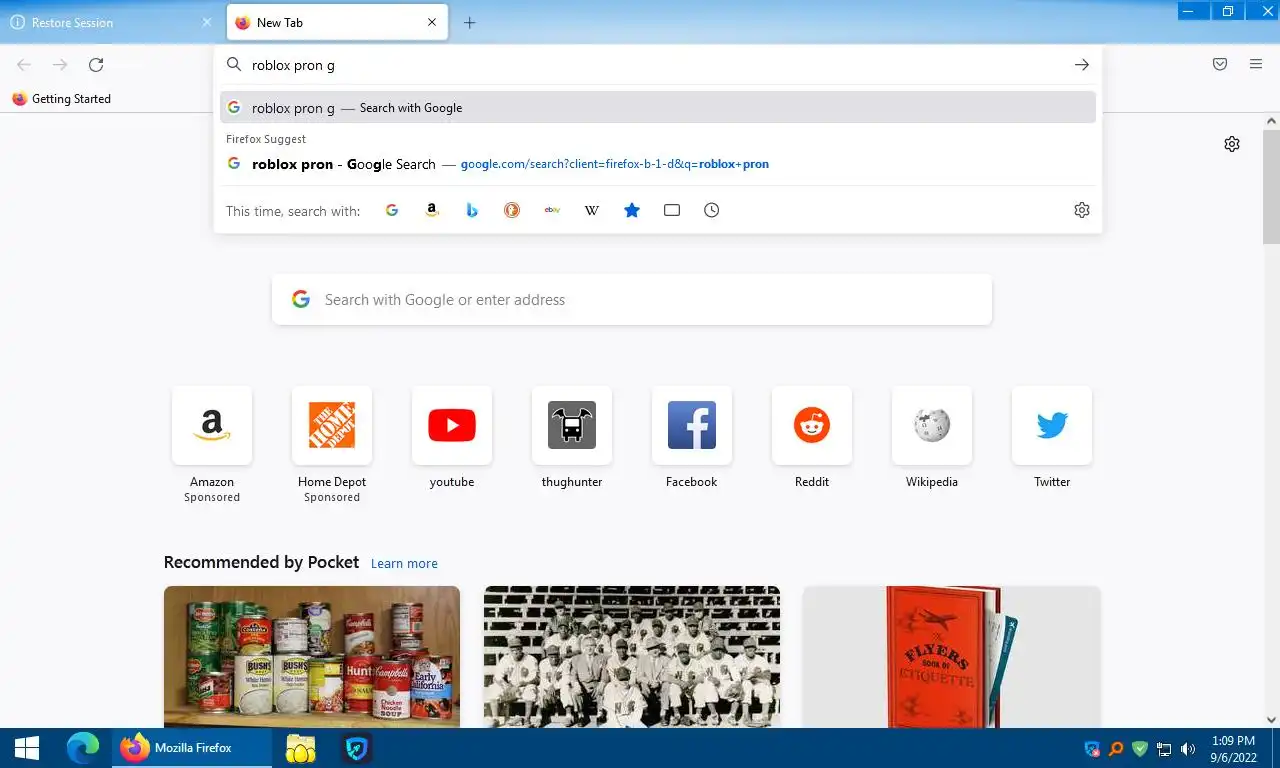The width and height of the screenshot is (1280, 768).
Task: Search open tabs with the tab icon
Action: [x=672, y=210]
